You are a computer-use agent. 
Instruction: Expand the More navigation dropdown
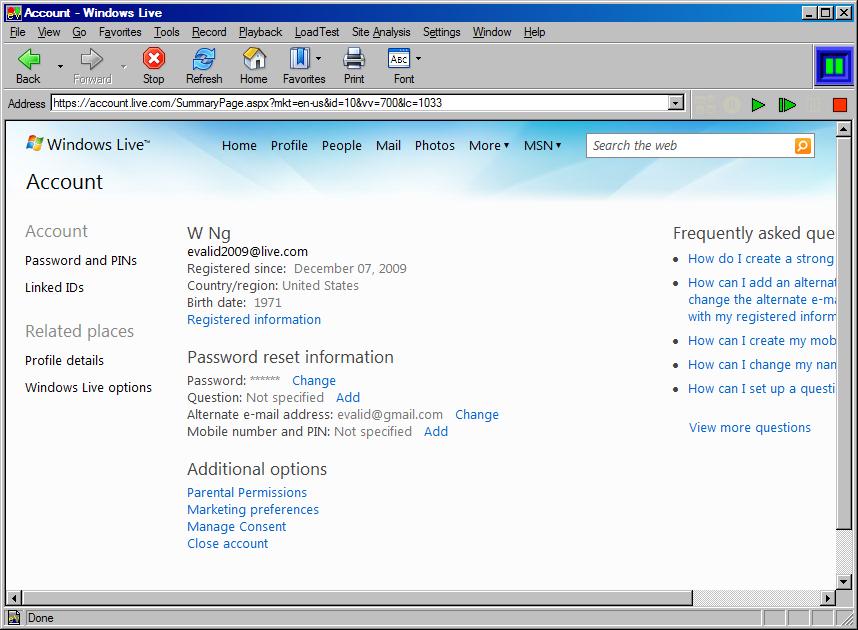[489, 146]
